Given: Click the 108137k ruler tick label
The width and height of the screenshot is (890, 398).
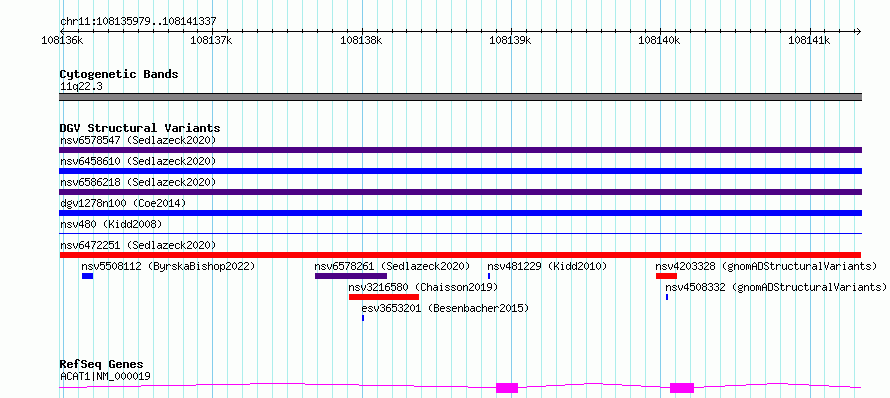Looking at the screenshot, I should [x=212, y=40].
